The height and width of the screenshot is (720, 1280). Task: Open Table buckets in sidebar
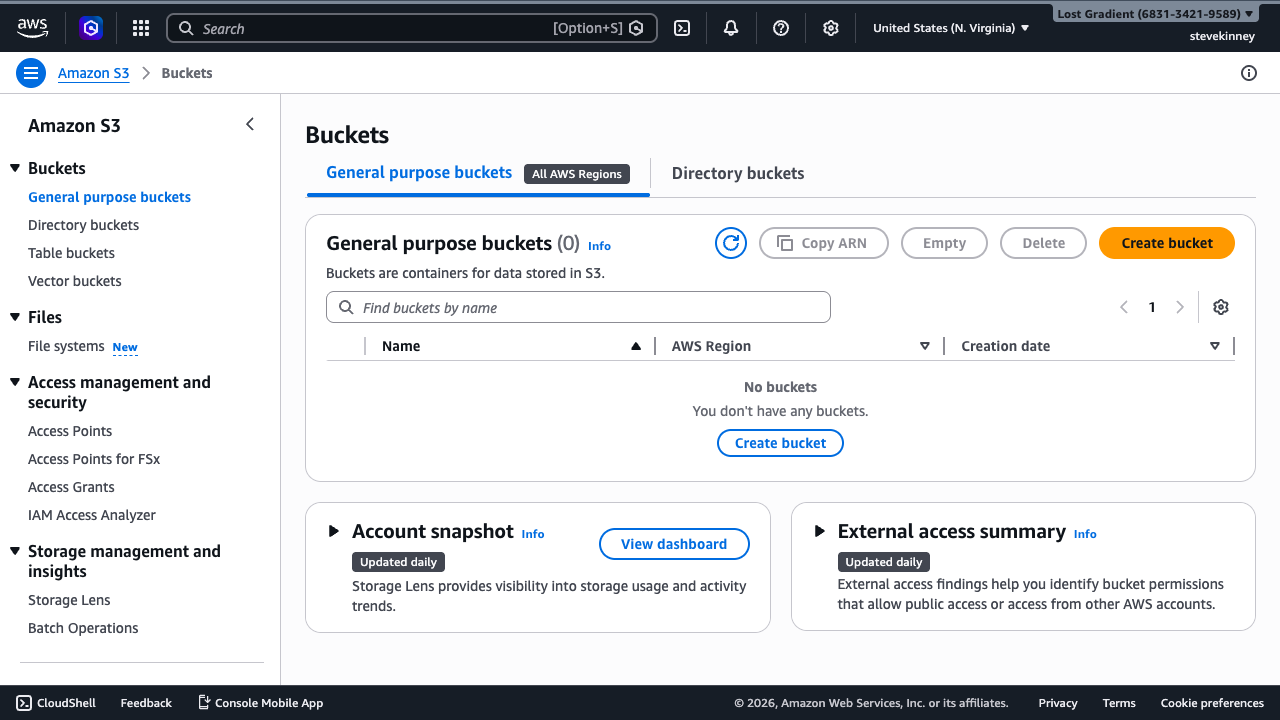71,253
